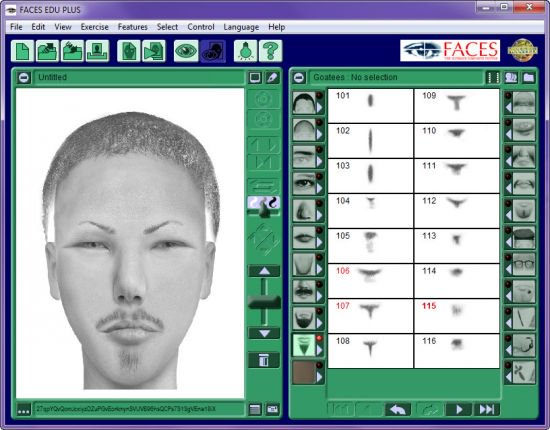Jump to last page of goatees
Image resolution: width=550 pixels, height=430 pixels.
point(487,409)
